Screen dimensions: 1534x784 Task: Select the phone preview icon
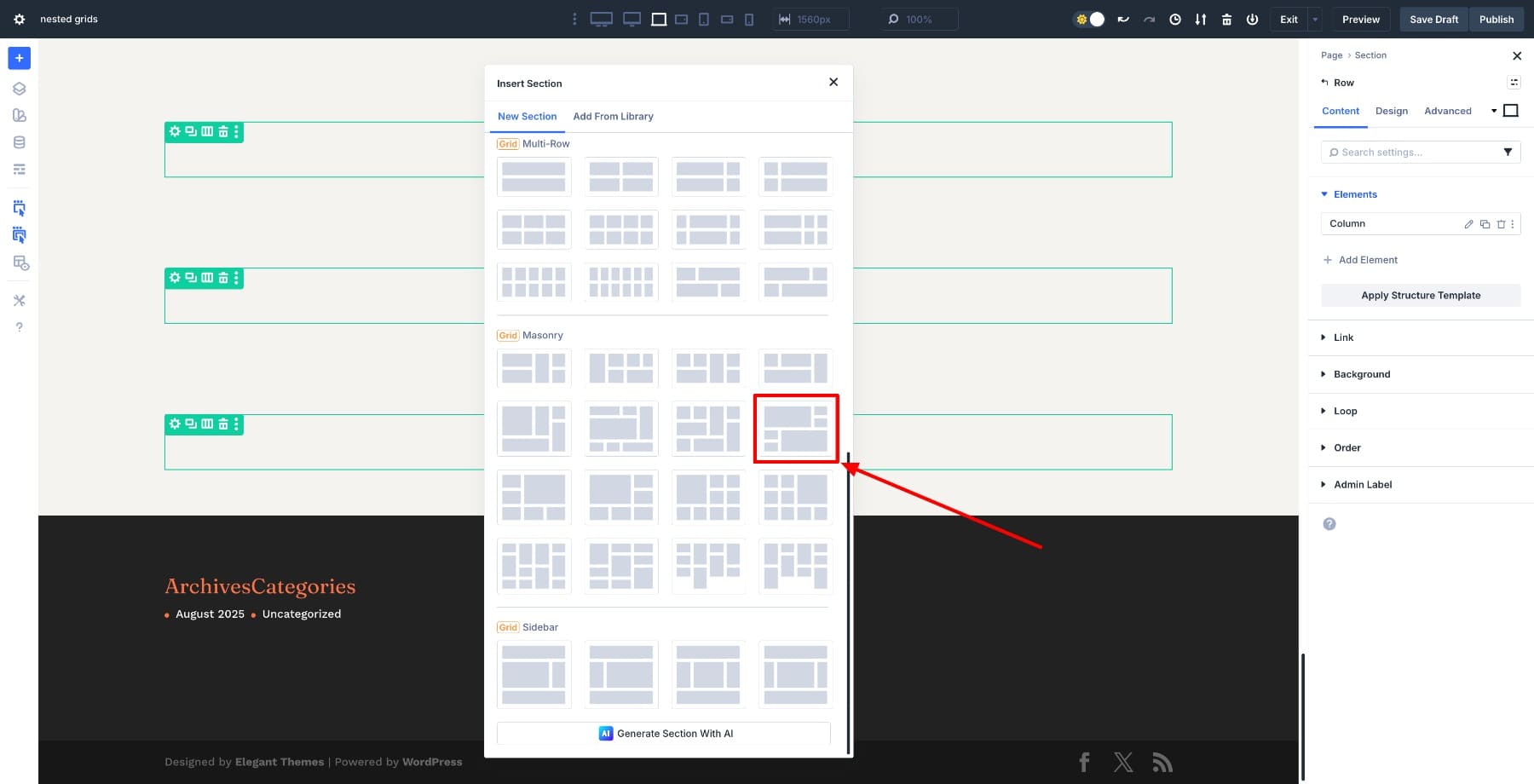(x=749, y=19)
